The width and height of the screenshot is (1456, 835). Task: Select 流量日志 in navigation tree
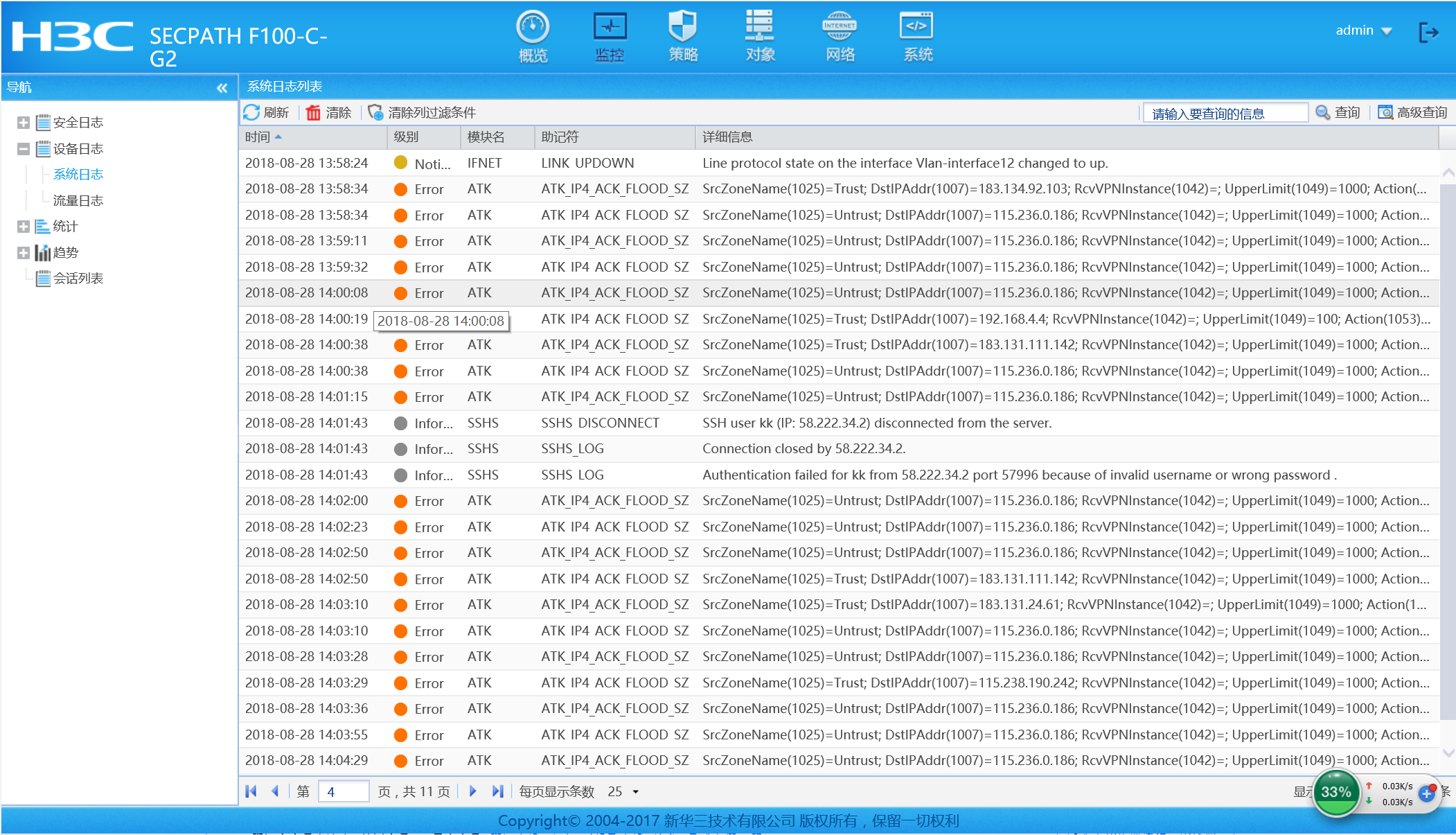(x=78, y=200)
